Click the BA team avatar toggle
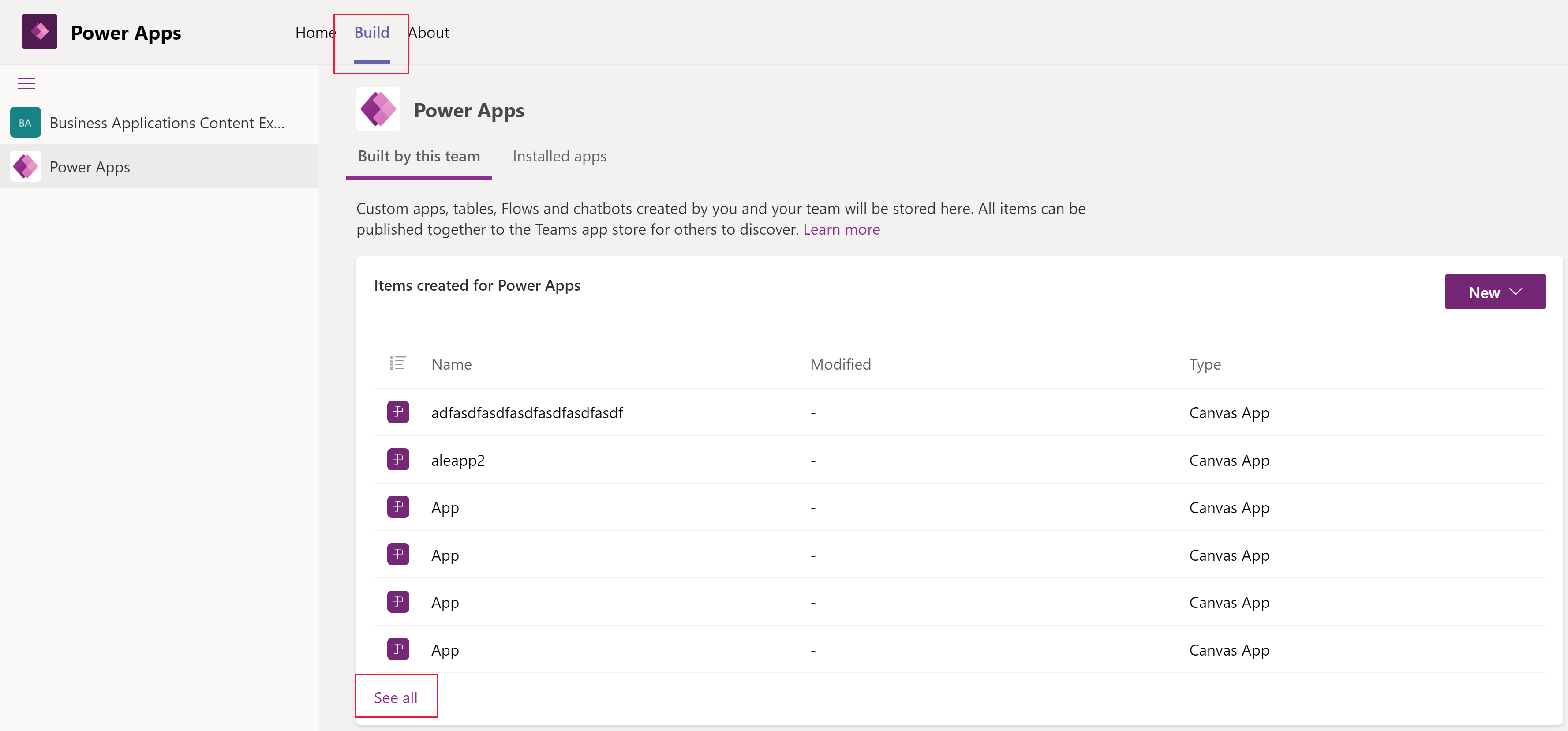Viewport: 1568px width, 731px height. pos(25,123)
